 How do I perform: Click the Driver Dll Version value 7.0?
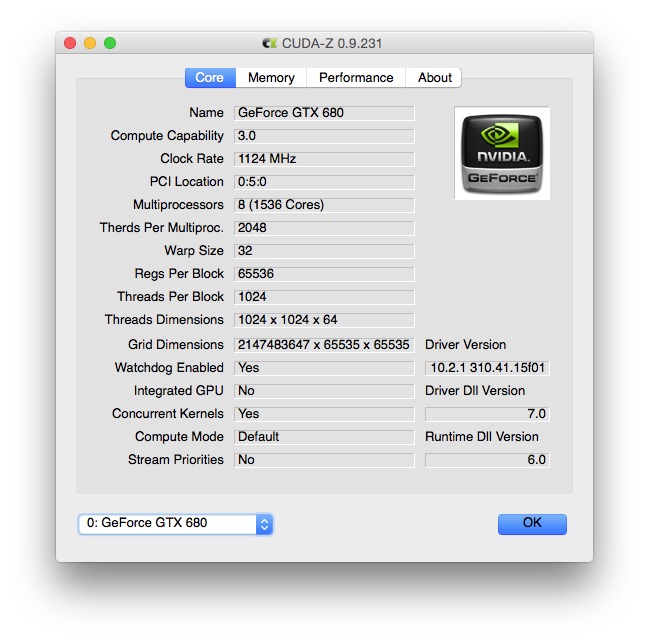coord(487,414)
